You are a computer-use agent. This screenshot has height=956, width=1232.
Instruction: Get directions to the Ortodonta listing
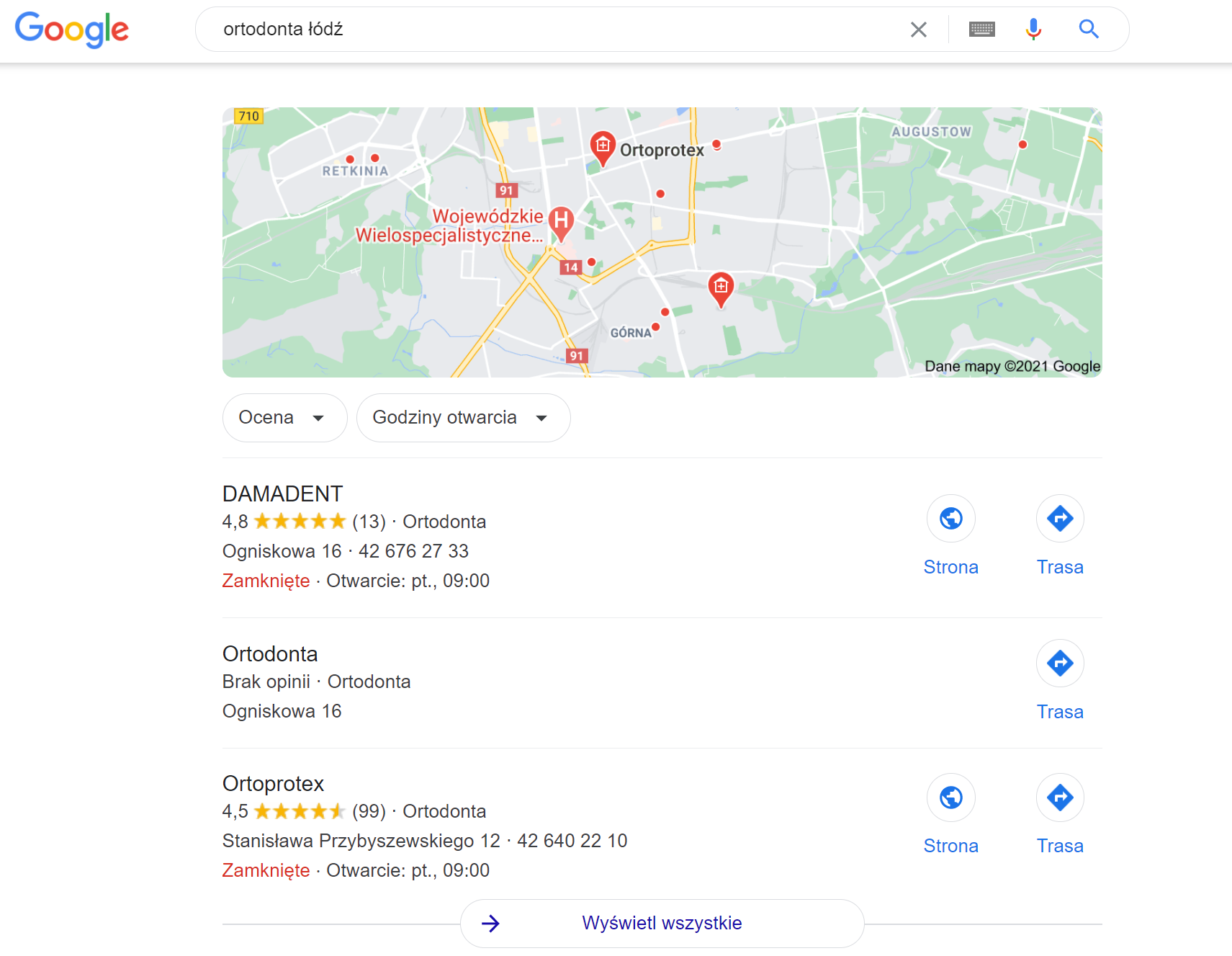click(x=1059, y=664)
